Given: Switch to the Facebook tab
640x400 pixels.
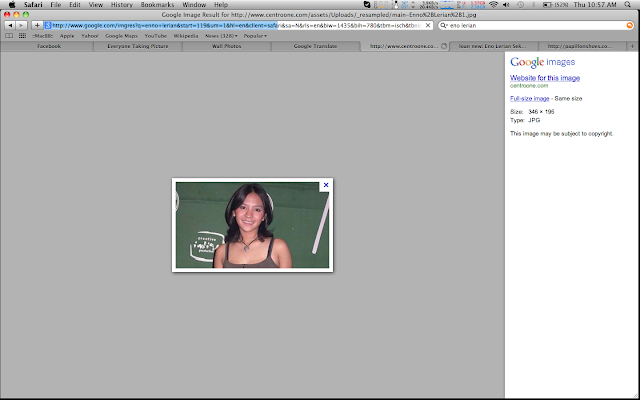Looking at the screenshot, I should pyautogui.click(x=49, y=46).
